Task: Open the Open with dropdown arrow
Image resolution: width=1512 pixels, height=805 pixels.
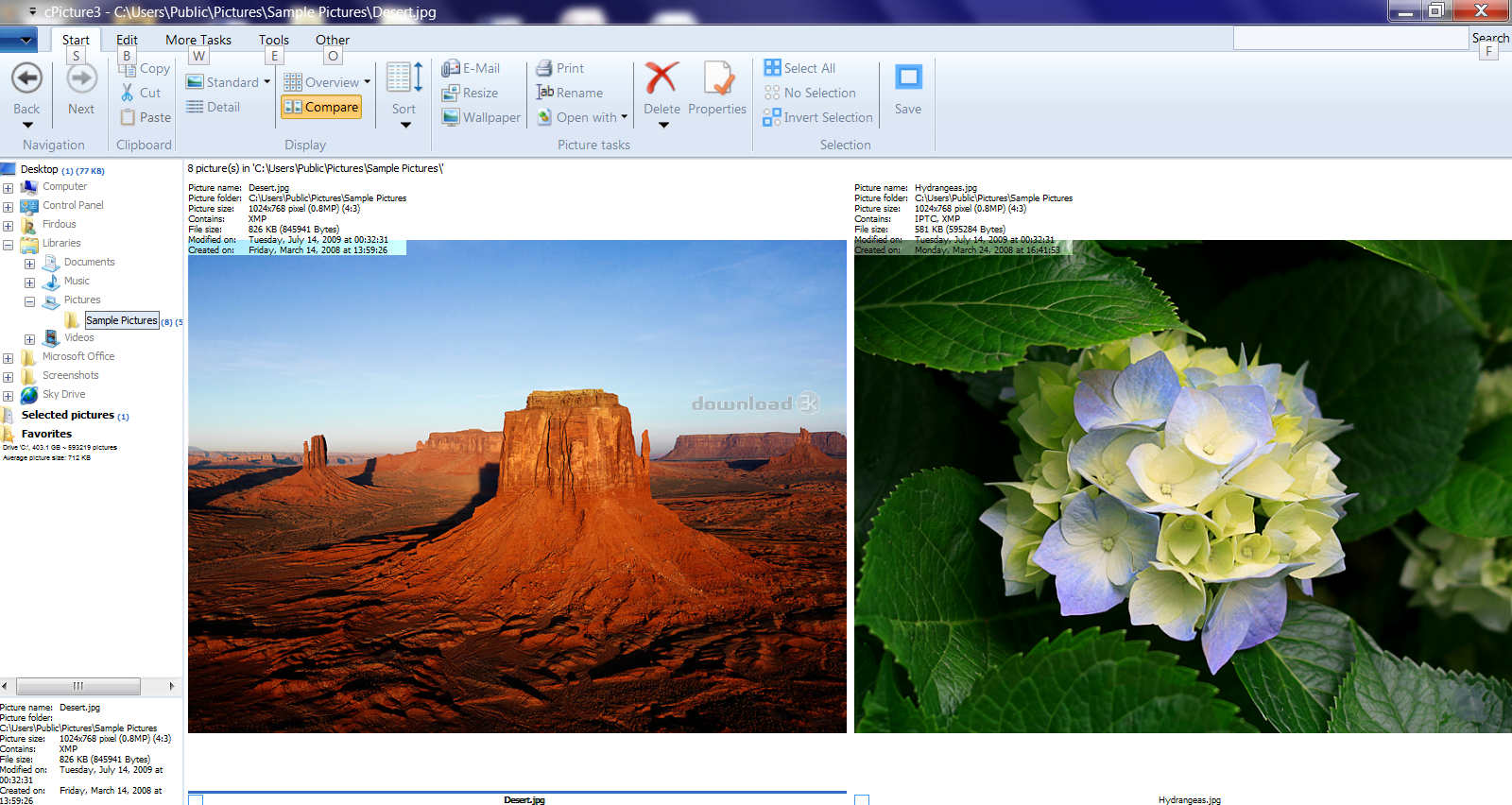Action: [x=625, y=117]
